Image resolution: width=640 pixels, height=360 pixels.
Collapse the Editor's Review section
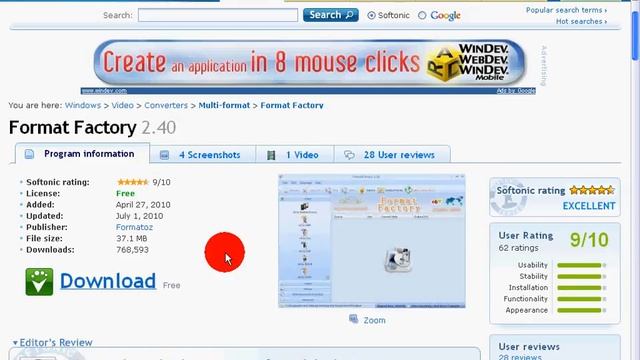(x=52, y=342)
